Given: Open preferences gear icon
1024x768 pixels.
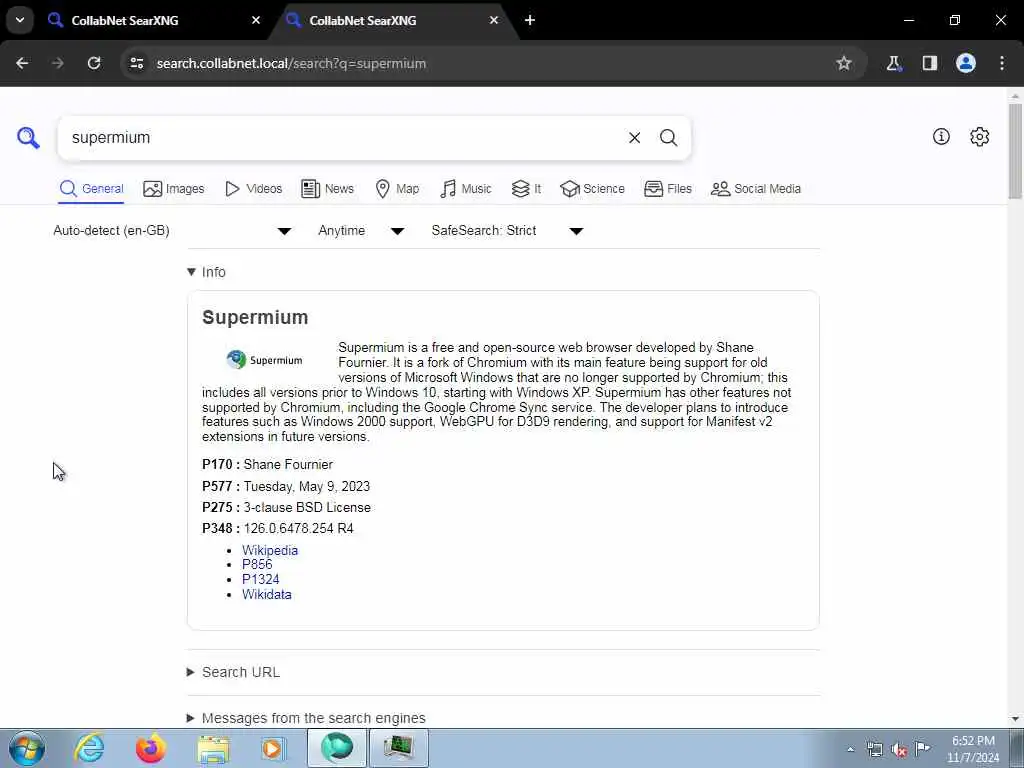Looking at the screenshot, I should pyautogui.click(x=980, y=136).
